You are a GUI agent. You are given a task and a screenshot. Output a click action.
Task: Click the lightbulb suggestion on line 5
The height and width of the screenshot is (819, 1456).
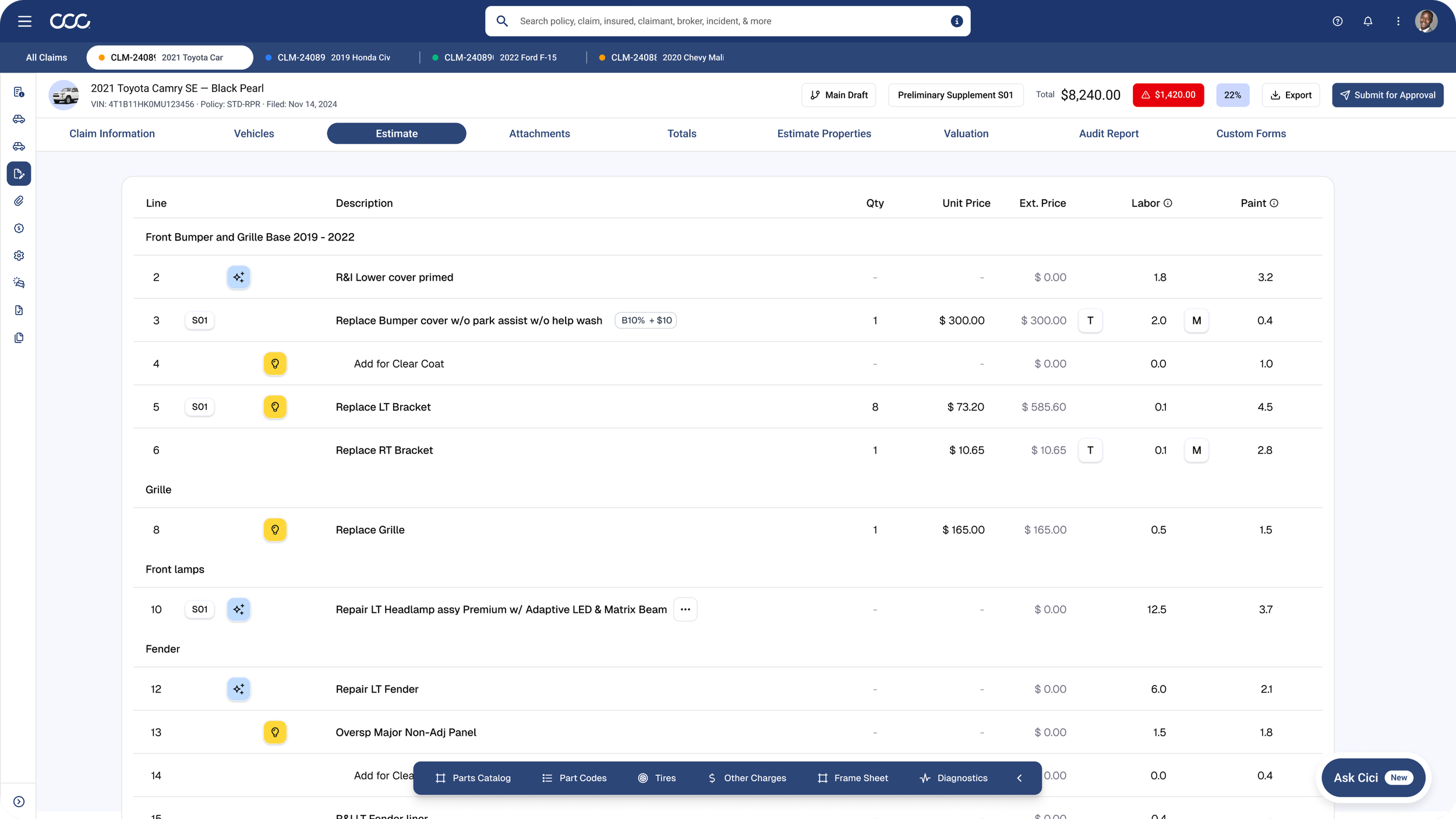pyautogui.click(x=275, y=407)
